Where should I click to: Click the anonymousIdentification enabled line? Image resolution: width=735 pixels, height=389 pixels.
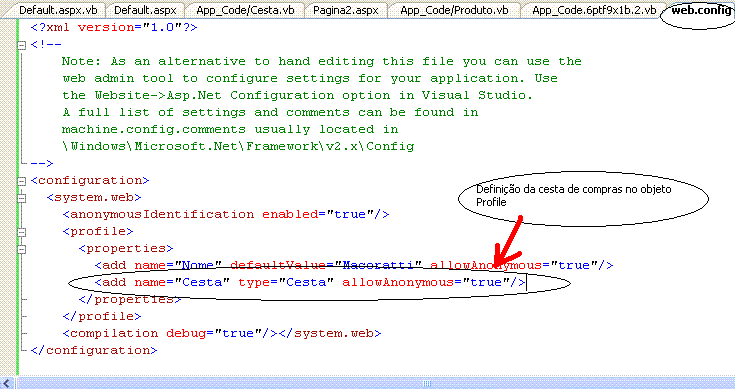[226, 214]
